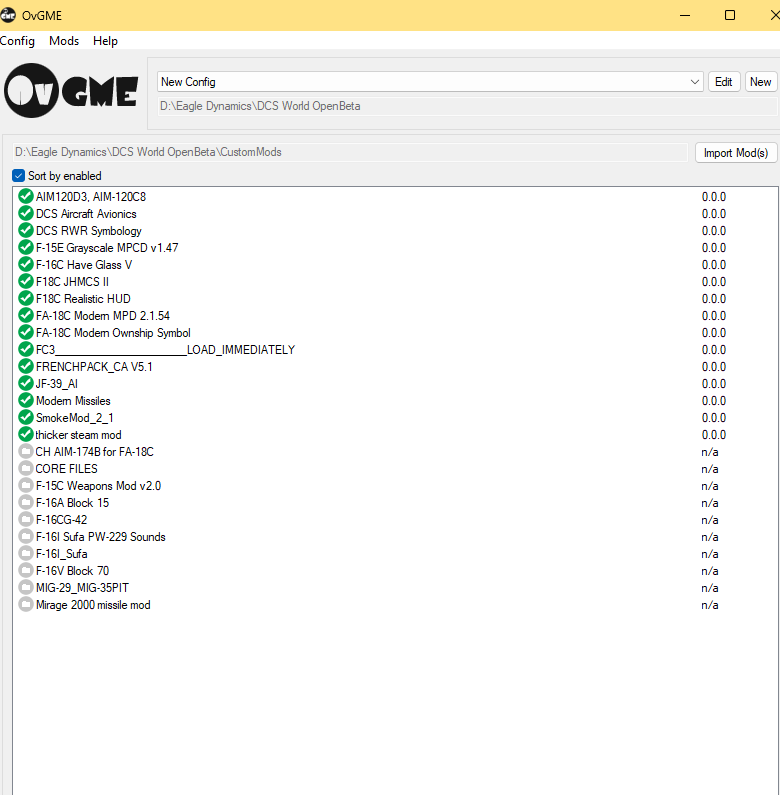780x795 pixels.
Task: Click the gray icon beside Mirage 2000 missile mod
Action: click(25, 604)
